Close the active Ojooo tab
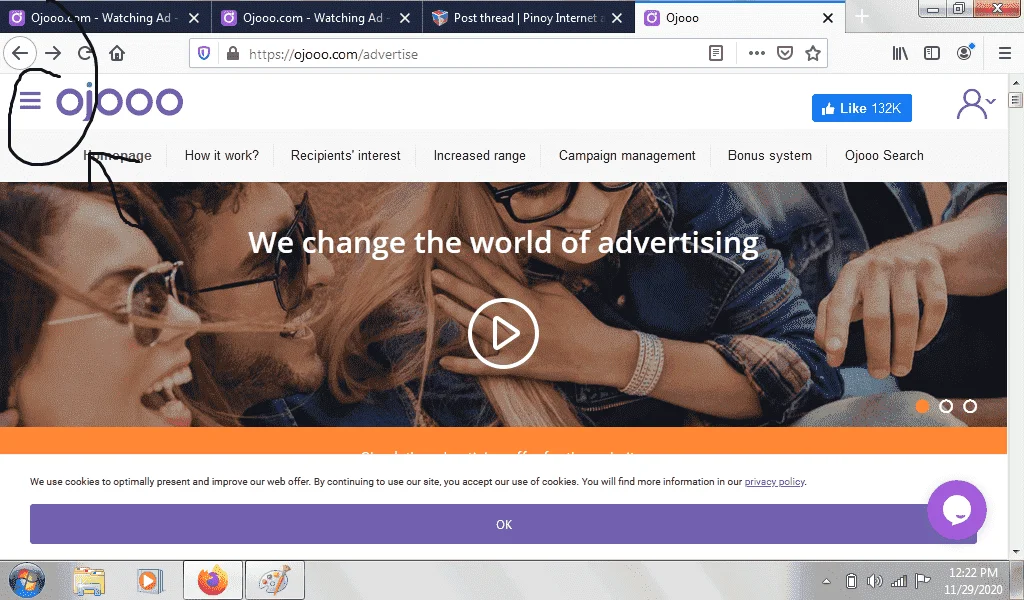The height and width of the screenshot is (600, 1024). tap(827, 18)
